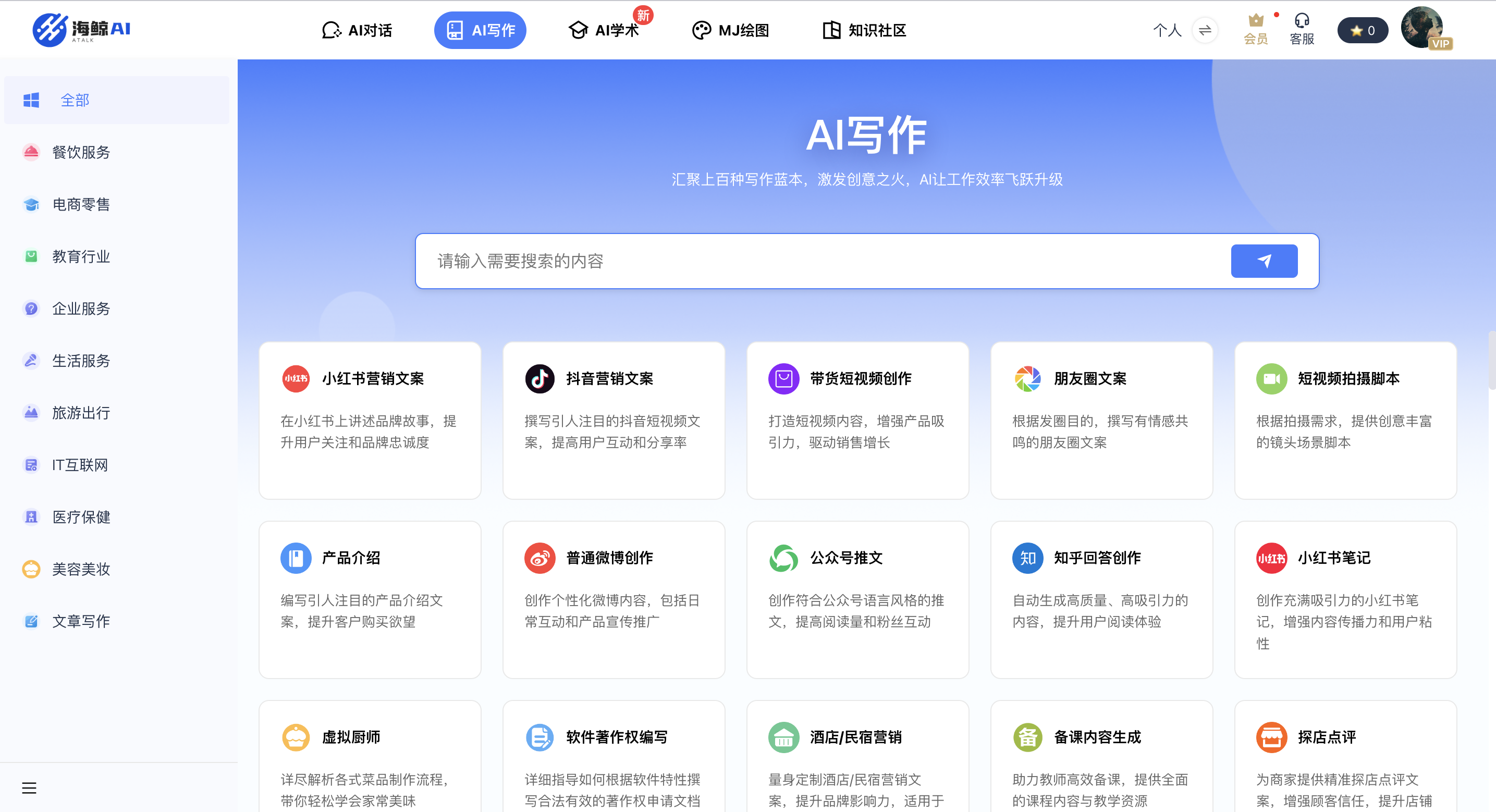Select the Xiaohongshu icon on 小红书营销文案 card
This screenshot has width=1496, height=812.
pos(296,378)
